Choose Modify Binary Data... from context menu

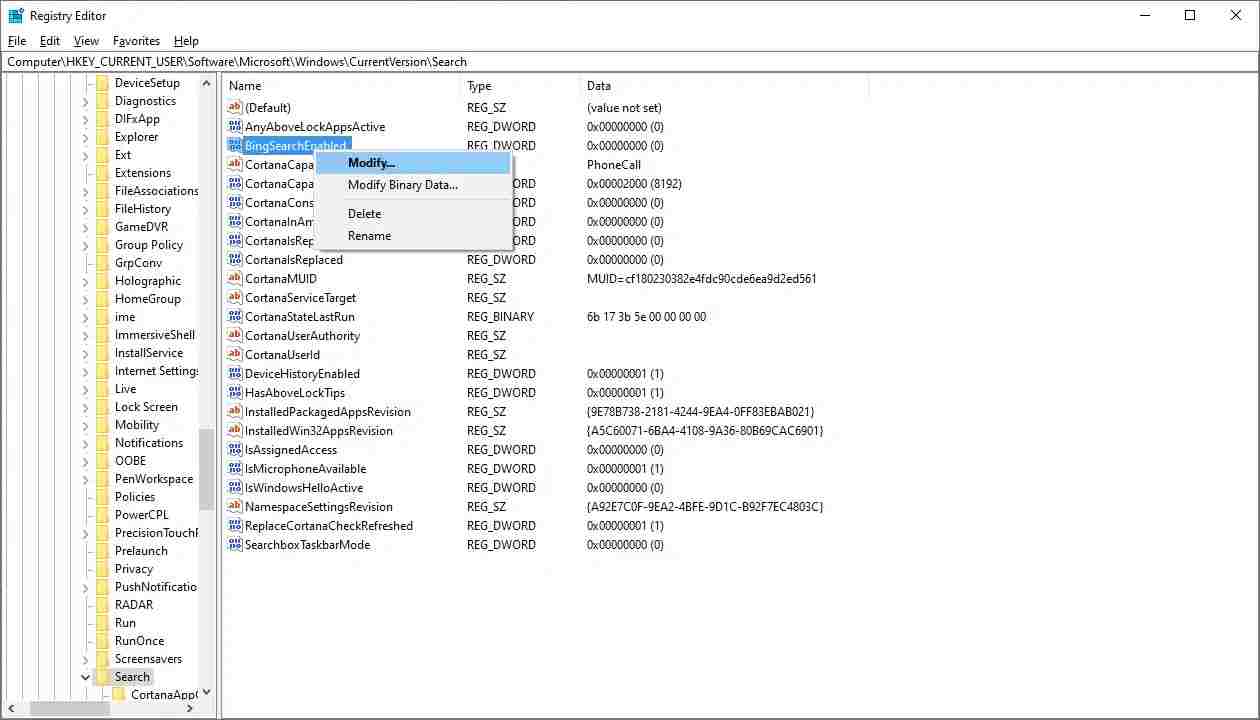point(413,185)
